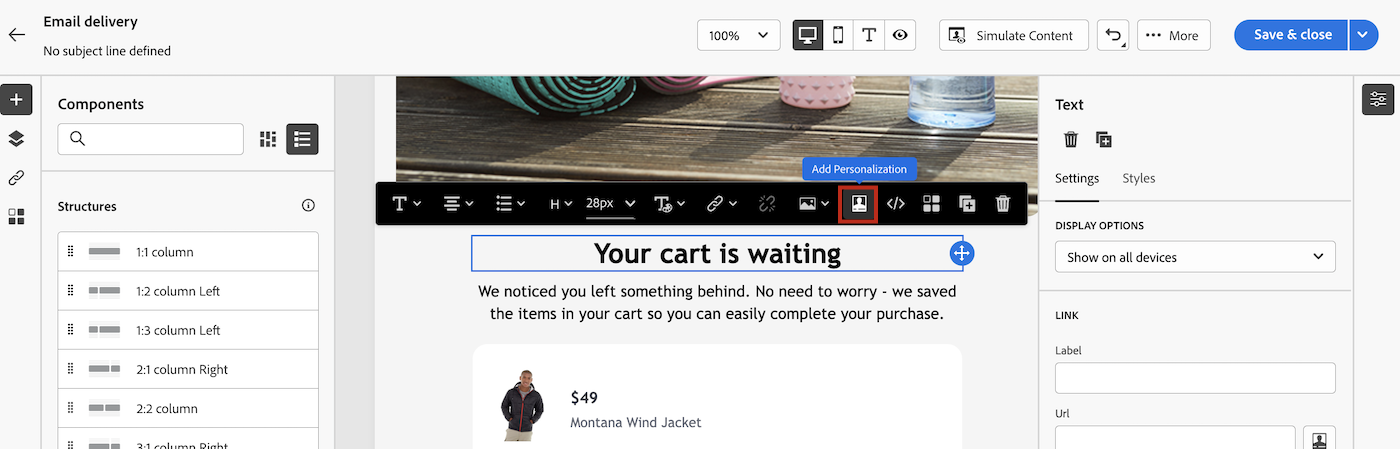This screenshot has height=449, width=1400.
Task: Click the toolbar delete trash icon
Action: [x=1003, y=204]
